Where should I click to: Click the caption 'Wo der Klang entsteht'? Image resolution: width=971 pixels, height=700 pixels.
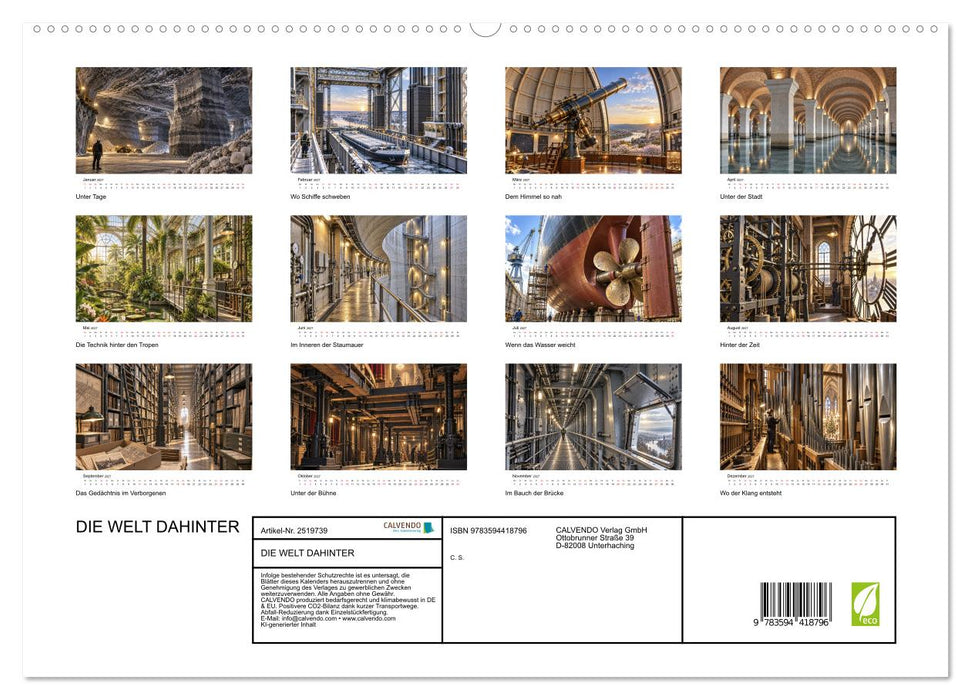pos(751,493)
